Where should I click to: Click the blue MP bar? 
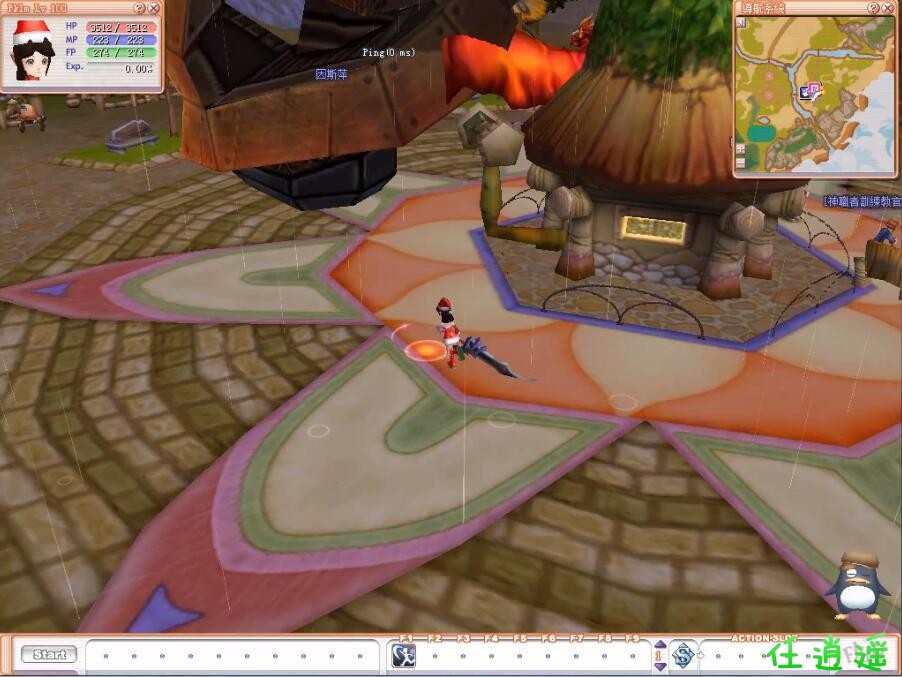pyautogui.click(x=121, y=40)
